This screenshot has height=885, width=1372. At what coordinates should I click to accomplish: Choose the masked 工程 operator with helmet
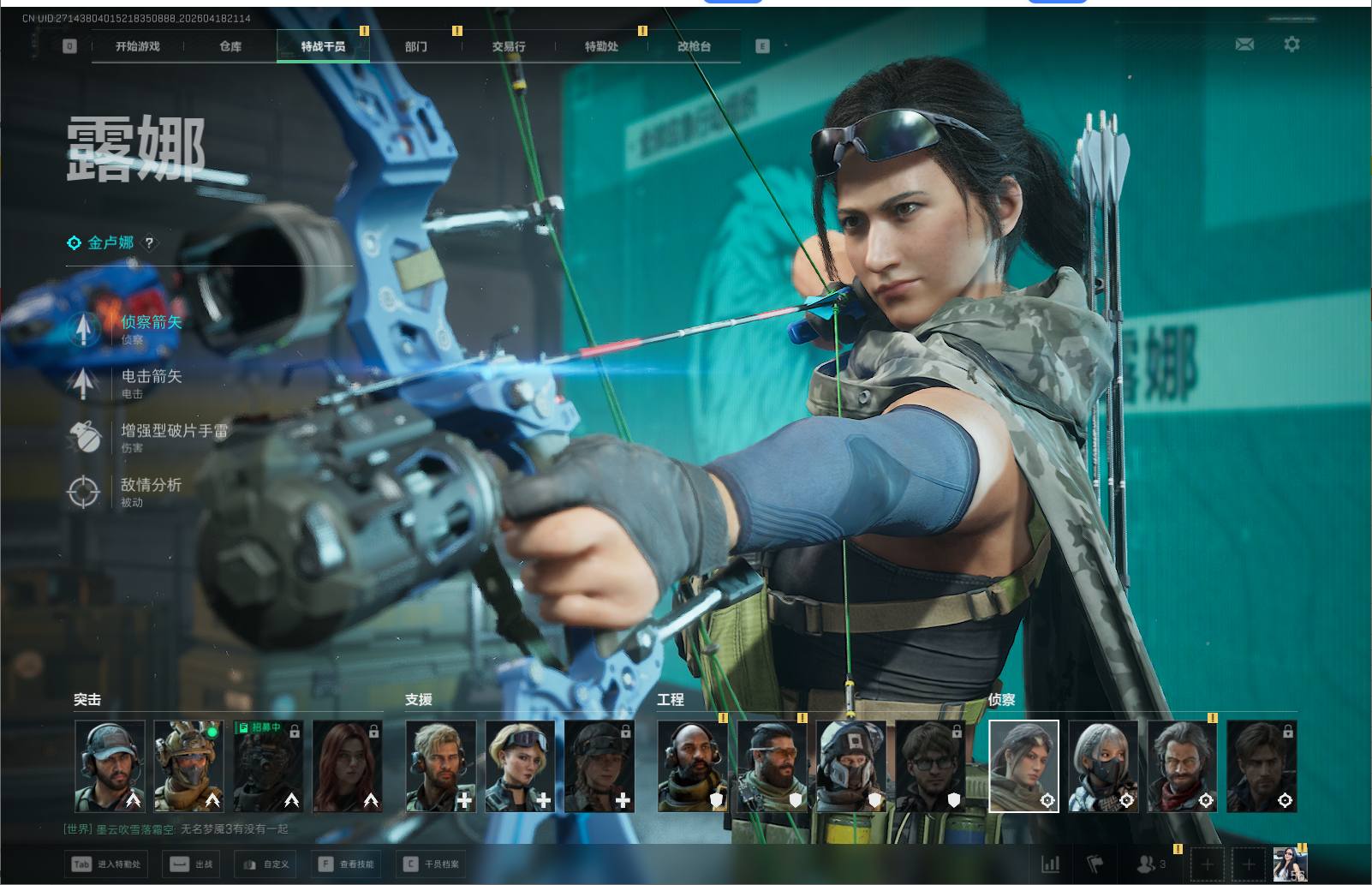pyautogui.click(x=851, y=766)
